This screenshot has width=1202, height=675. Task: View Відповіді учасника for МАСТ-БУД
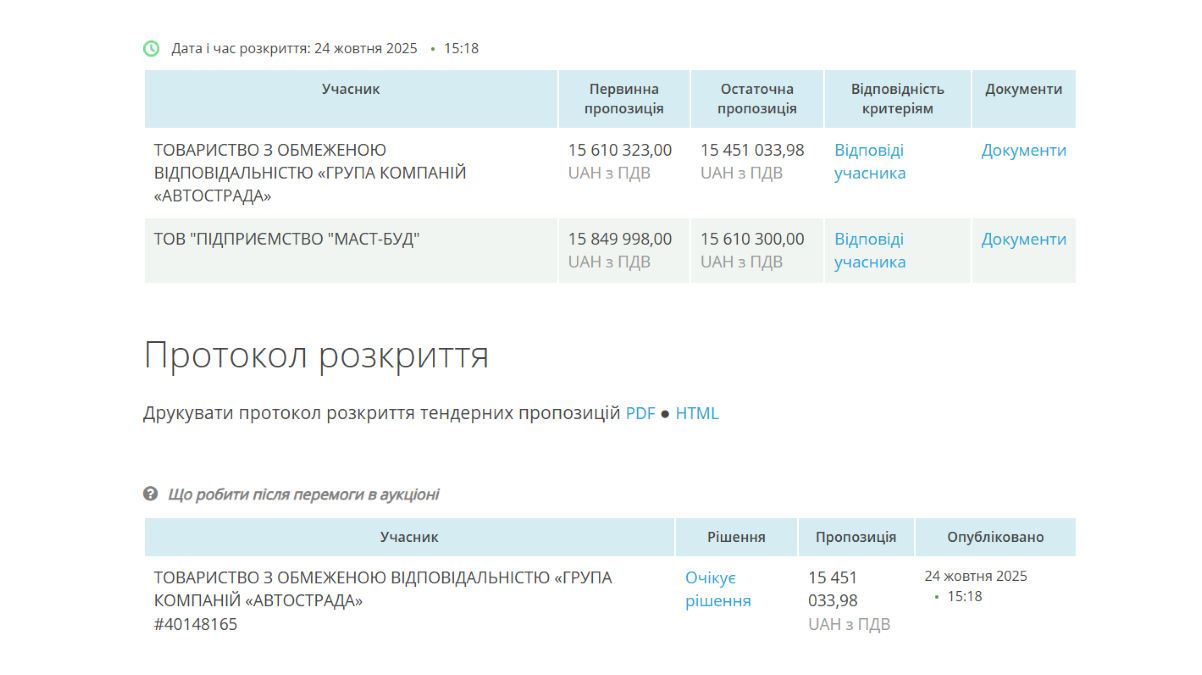point(869,250)
